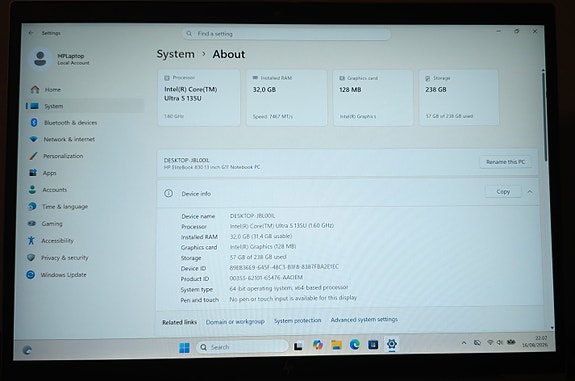Click the Installed RAM card
575x381 pixels.
click(x=286, y=98)
